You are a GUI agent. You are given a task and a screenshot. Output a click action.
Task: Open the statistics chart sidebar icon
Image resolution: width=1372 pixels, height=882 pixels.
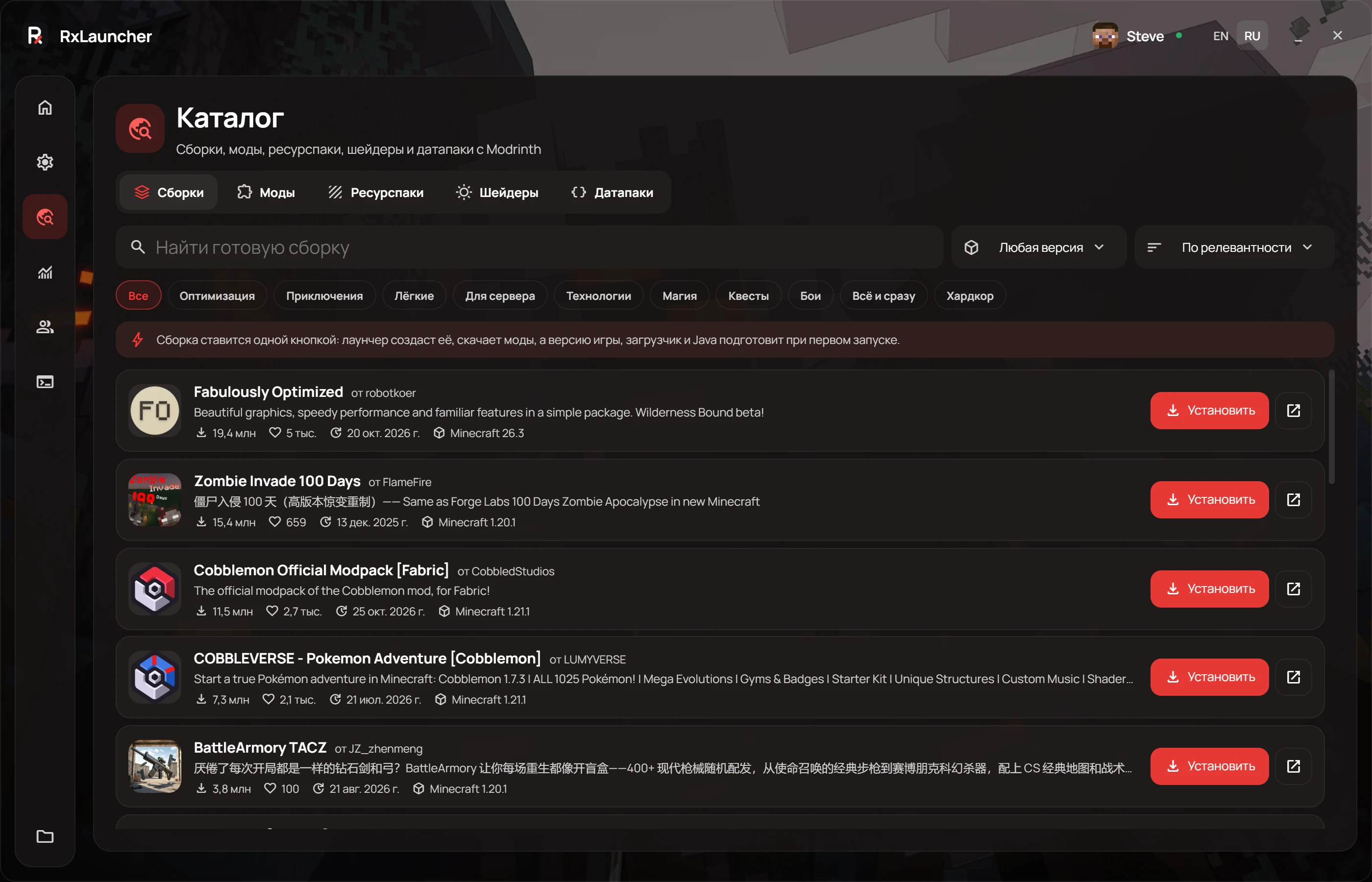[45, 272]
